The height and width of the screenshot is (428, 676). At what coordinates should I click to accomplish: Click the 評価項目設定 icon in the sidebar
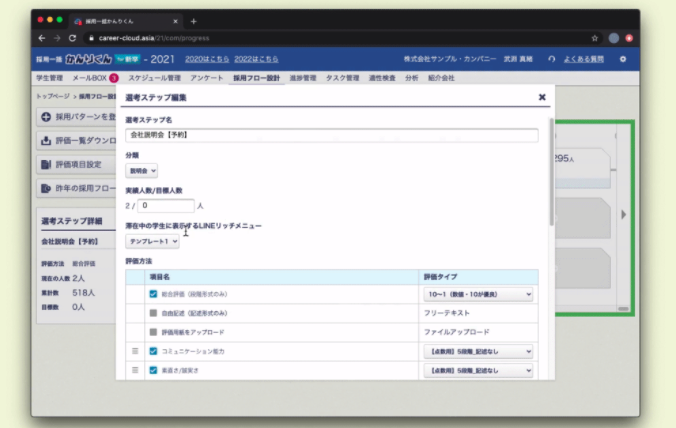click(x=46, y=164)
